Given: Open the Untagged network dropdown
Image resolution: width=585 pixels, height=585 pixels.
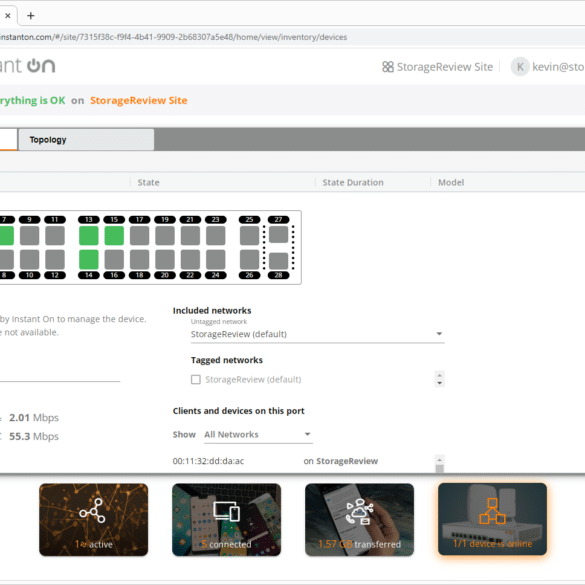Looking at the screenshot, I should 317,334.
